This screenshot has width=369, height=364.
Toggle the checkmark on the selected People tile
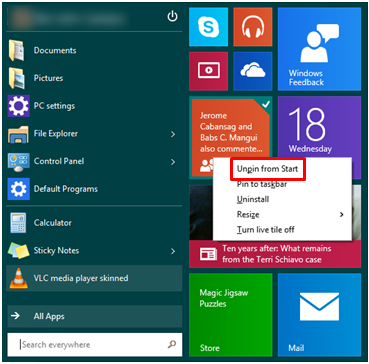[x=266, y=104]
